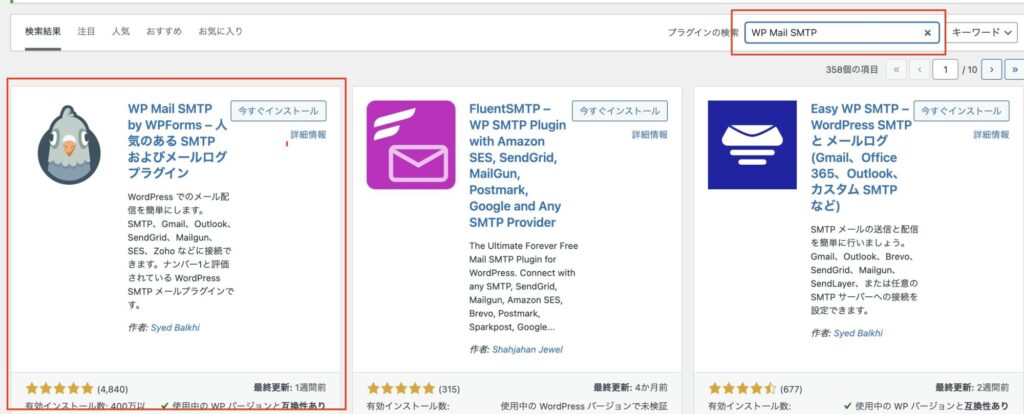
Task: Click FluentSMTP rating count (315)
Action: [x=449, y=389]
